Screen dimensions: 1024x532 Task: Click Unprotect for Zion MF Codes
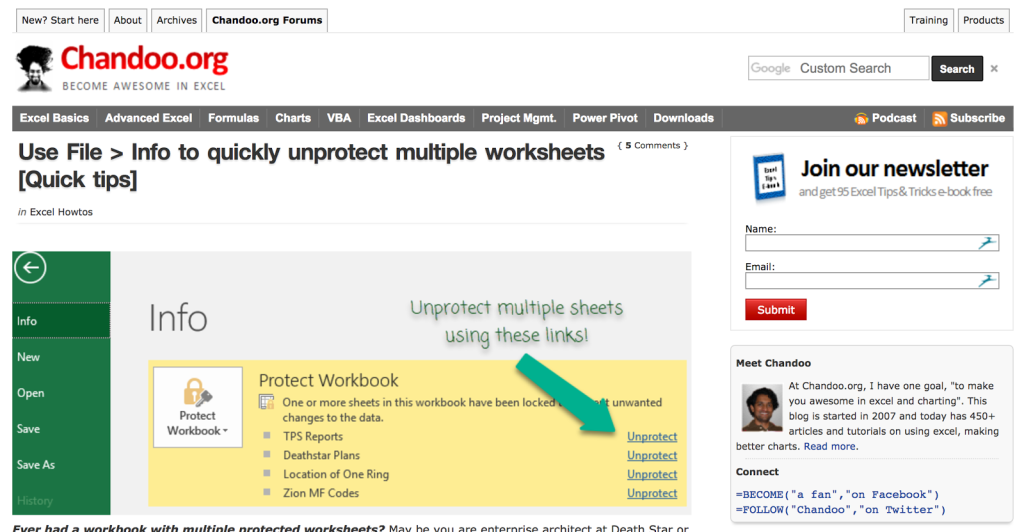[x=652, y=493]
